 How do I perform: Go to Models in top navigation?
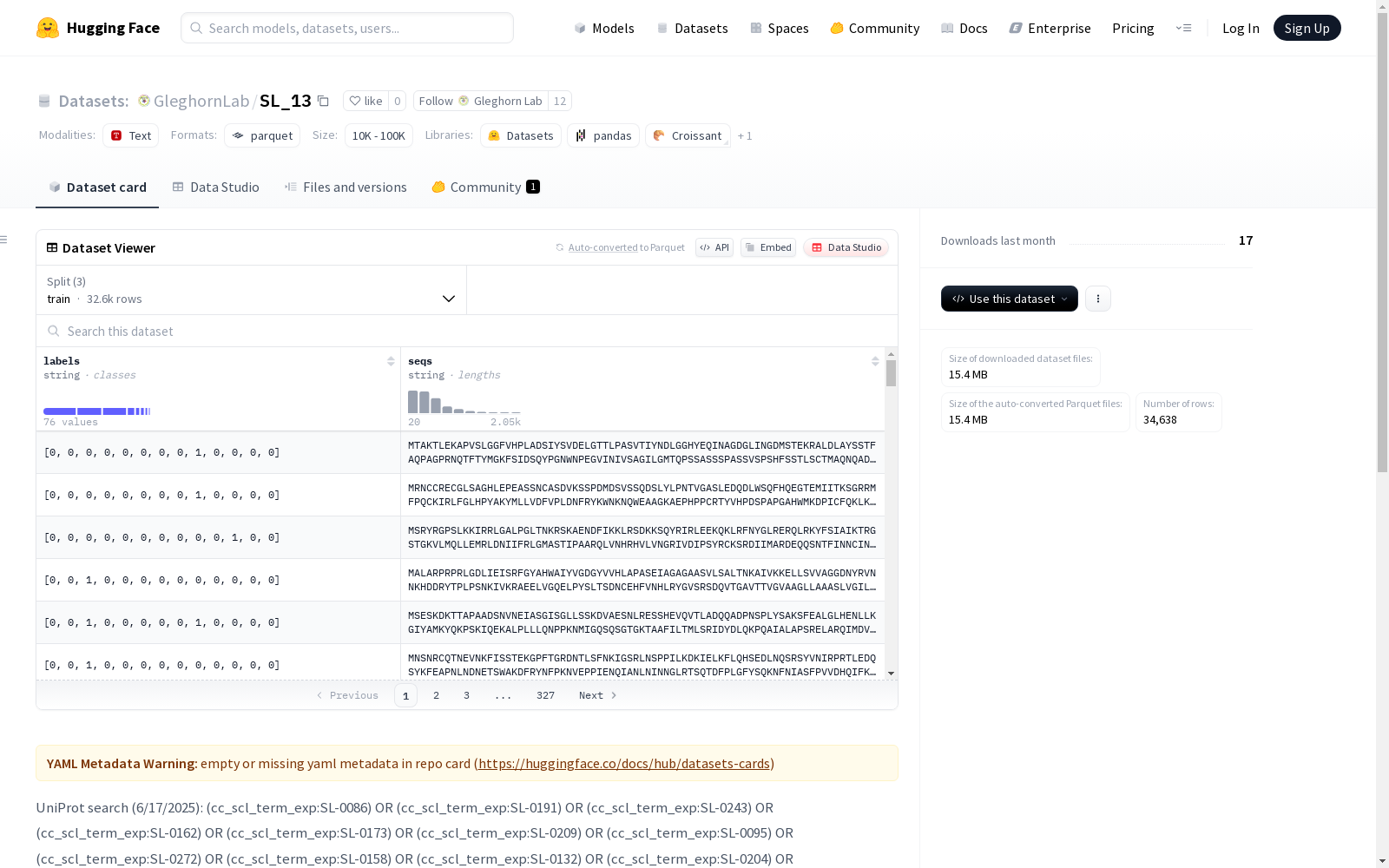coord(604,28)
